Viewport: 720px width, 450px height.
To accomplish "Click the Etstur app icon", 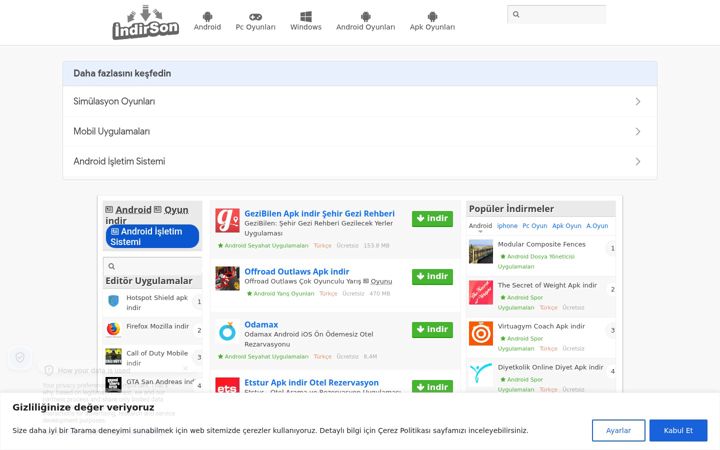I will tap(227, 386).
